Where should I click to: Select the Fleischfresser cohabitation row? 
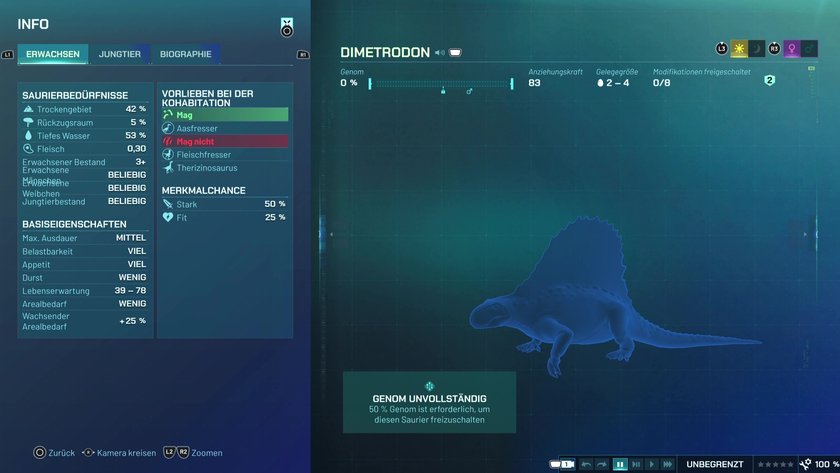coord(225,154)
